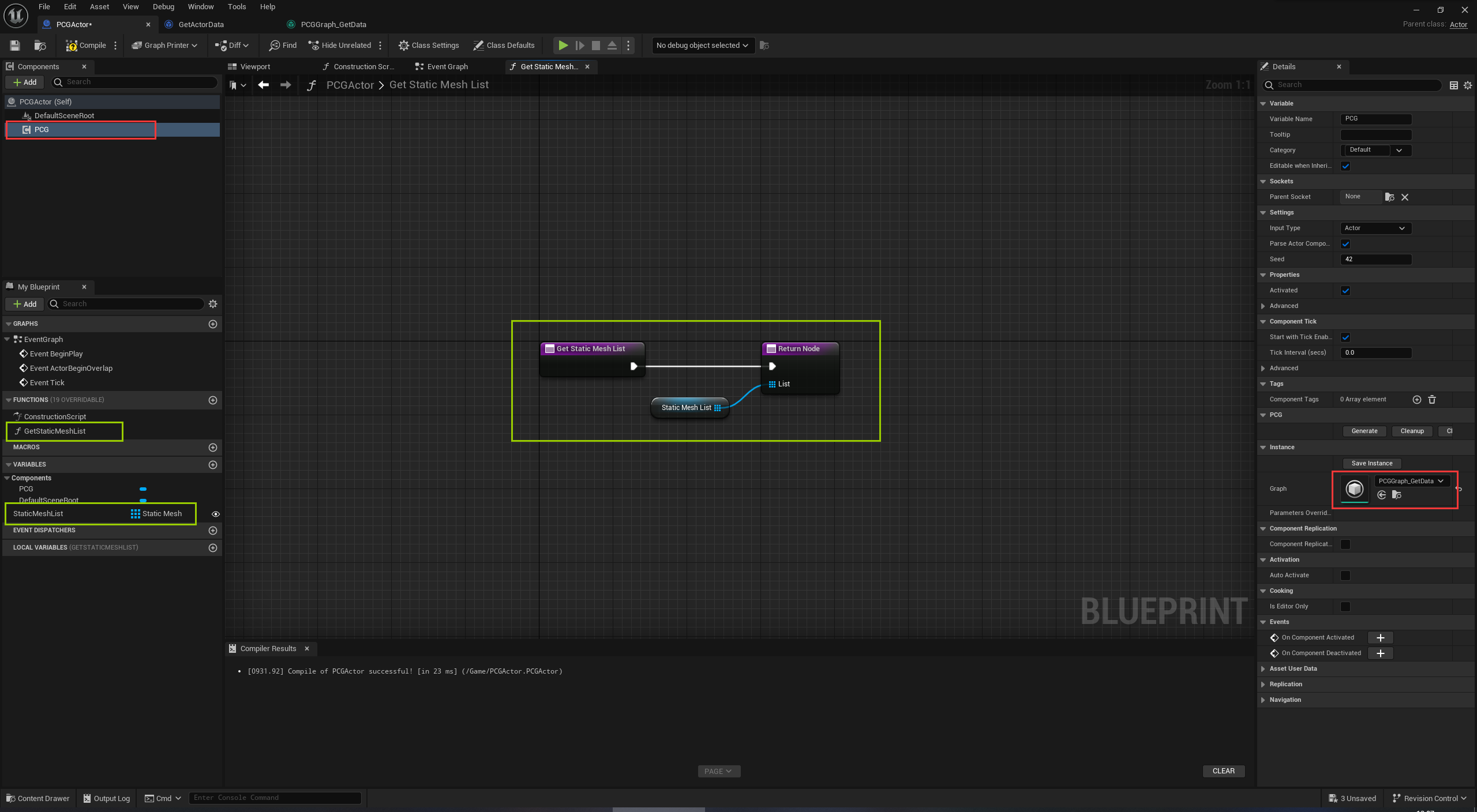Use arrow to assign selected graph asset
Screen dimensions: 1477x812
1381,495
